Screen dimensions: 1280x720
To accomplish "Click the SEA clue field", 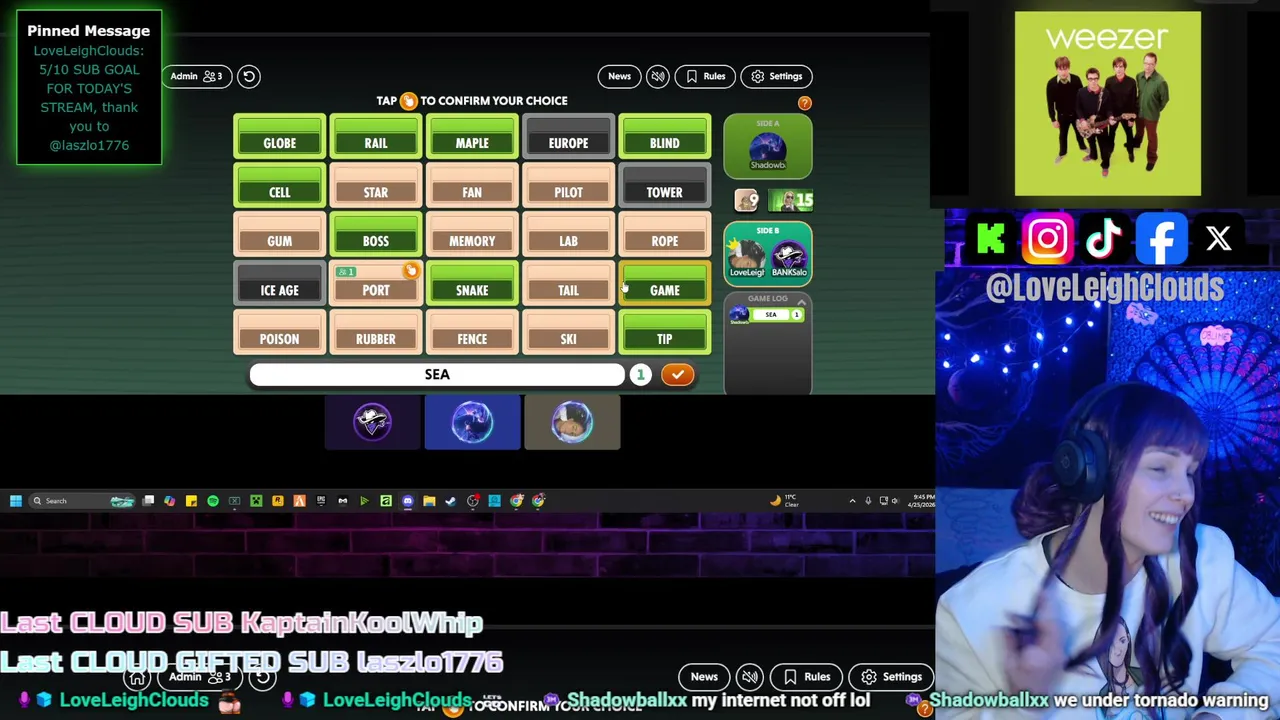I will coord(437,374).
